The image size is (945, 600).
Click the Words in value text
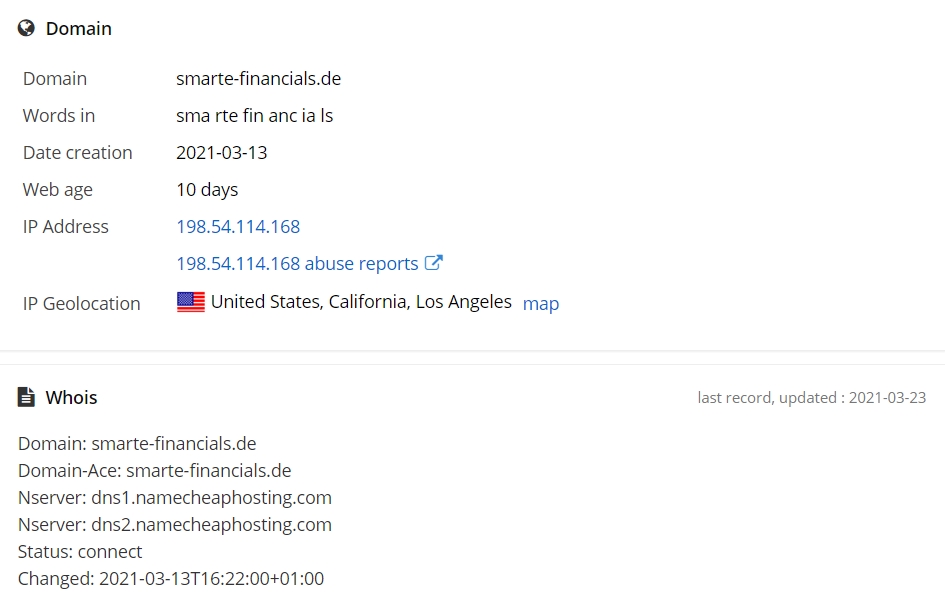pyautogui.click(x=254, y=116)
